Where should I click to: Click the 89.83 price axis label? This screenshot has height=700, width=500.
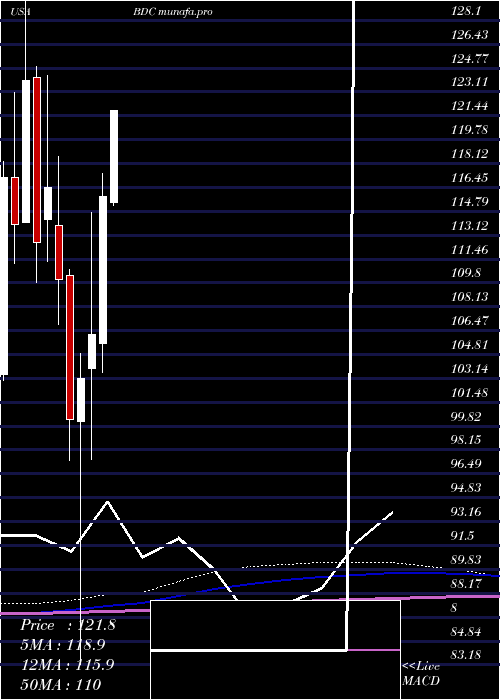click(x=467, y=559)
